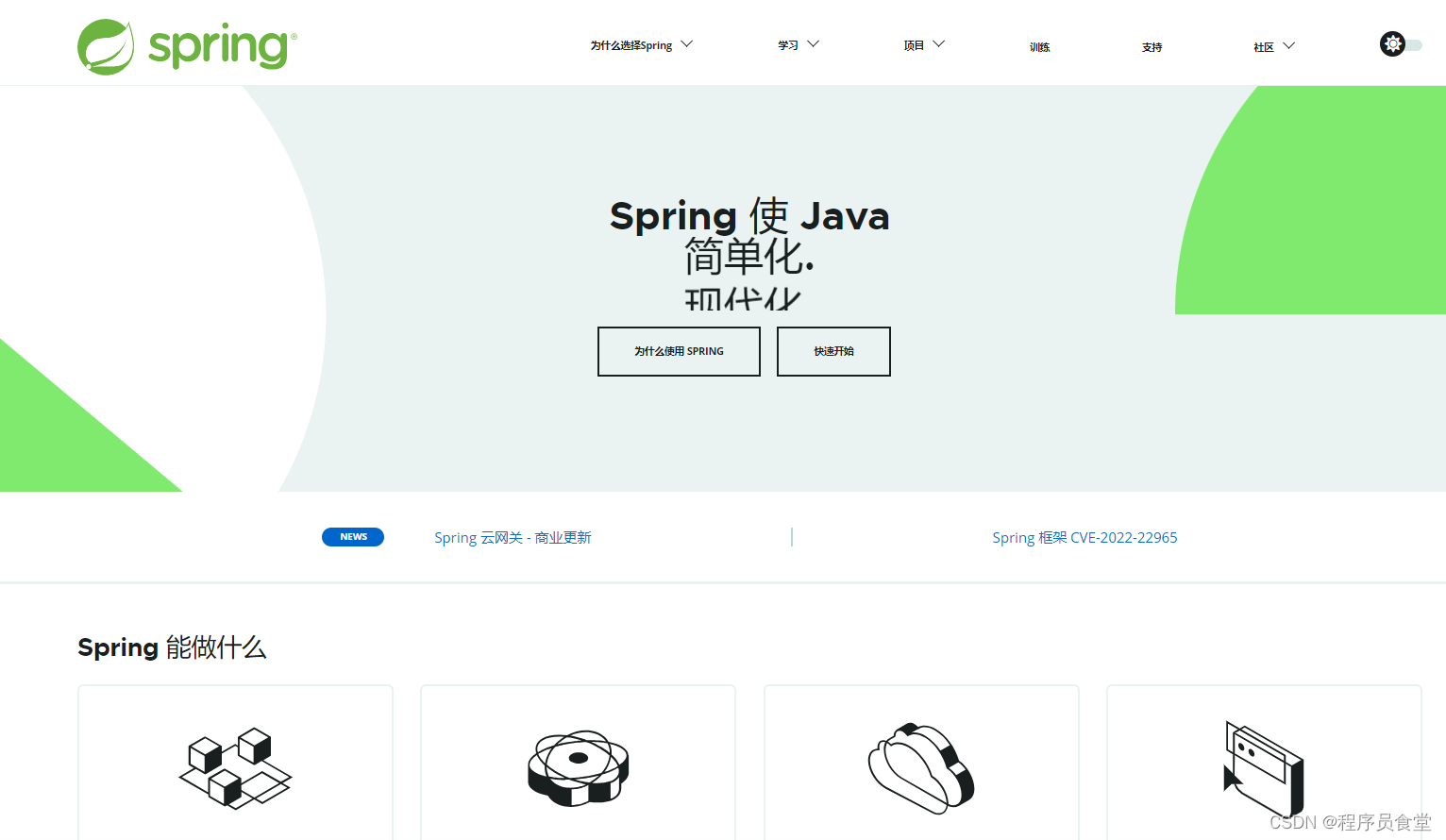Open the 项目 menu

tap(914, 45)
